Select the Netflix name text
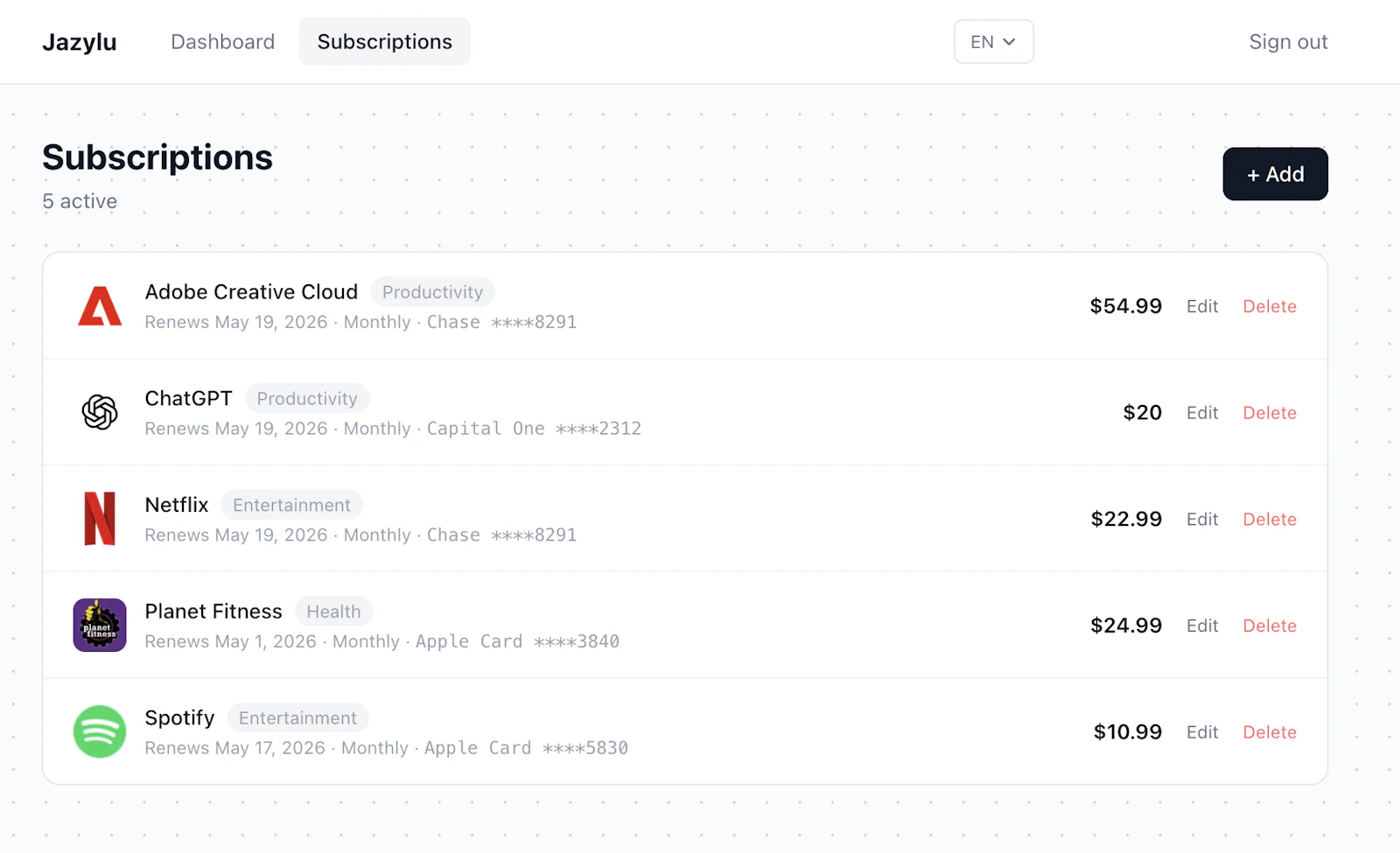This screenshot has height=853, width=1400. (177, 505)
